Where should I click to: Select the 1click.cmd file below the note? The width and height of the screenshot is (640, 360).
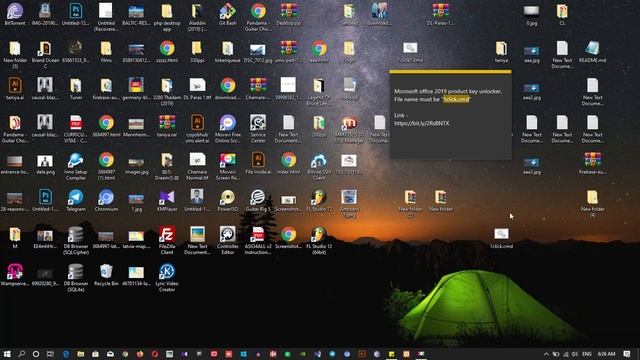click(x=501, y=238)
